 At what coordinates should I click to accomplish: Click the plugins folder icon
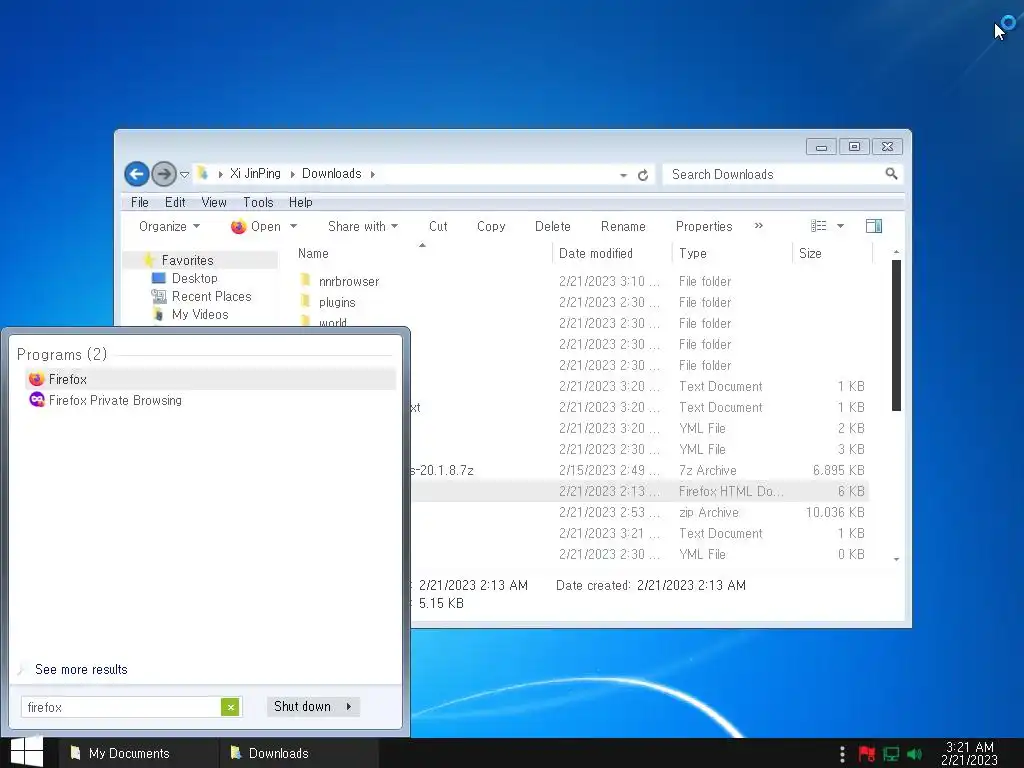[x=305, y=302]
